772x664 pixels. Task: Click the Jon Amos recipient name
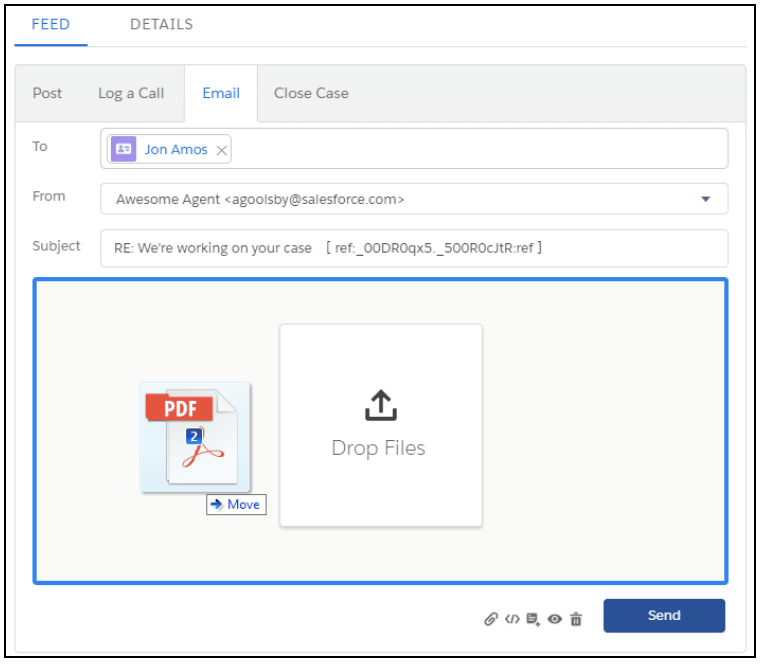coord(176,150)
